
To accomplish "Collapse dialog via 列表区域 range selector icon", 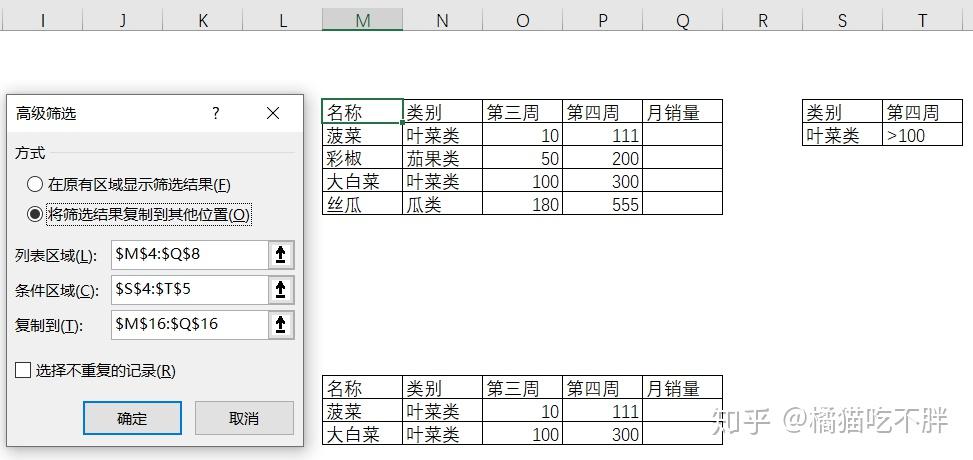I will [x=280, y=255].
